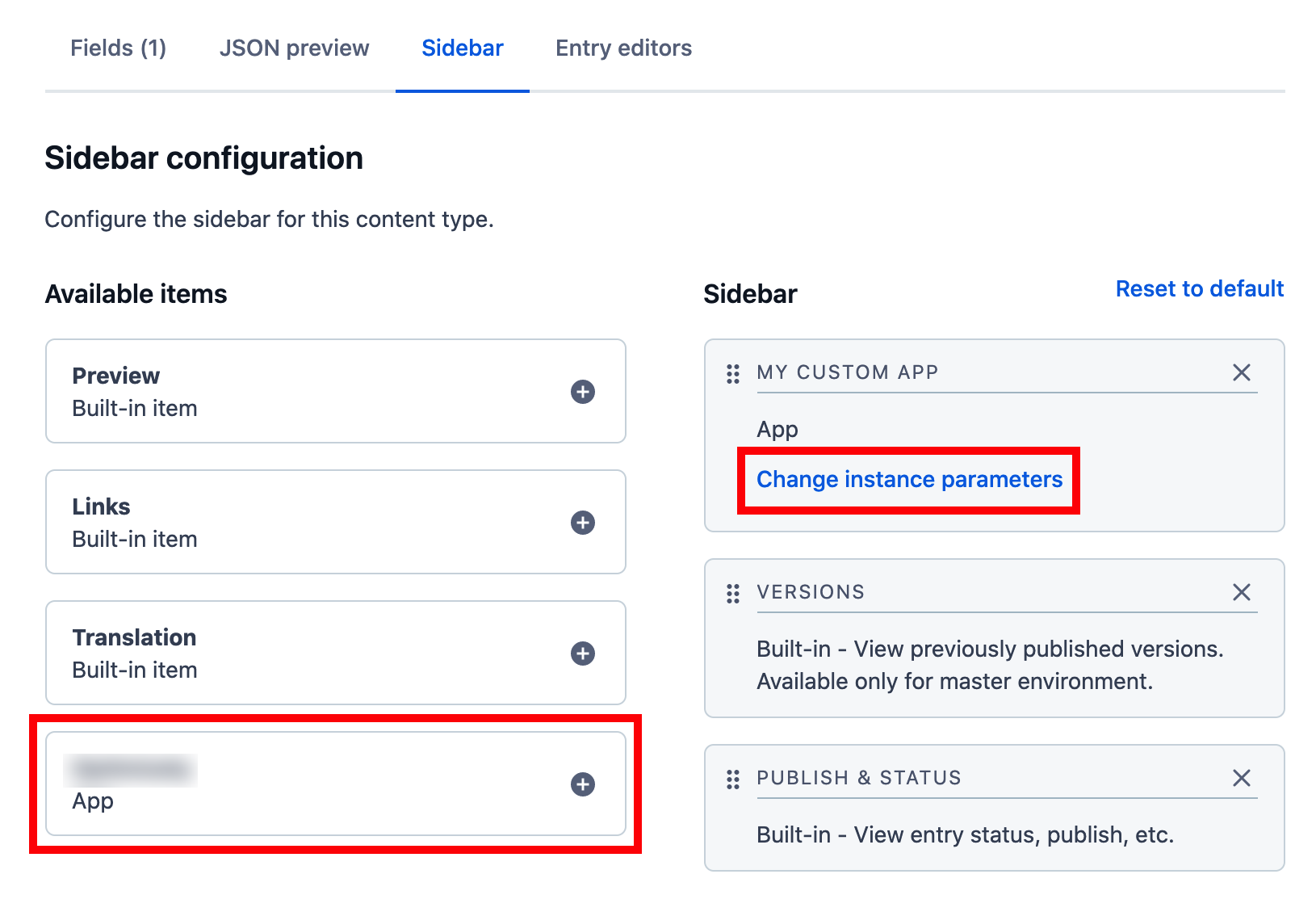Switch to the Fields (1) tab
The width and height of the screenshot is (1316, 912).
coord(118,48)
